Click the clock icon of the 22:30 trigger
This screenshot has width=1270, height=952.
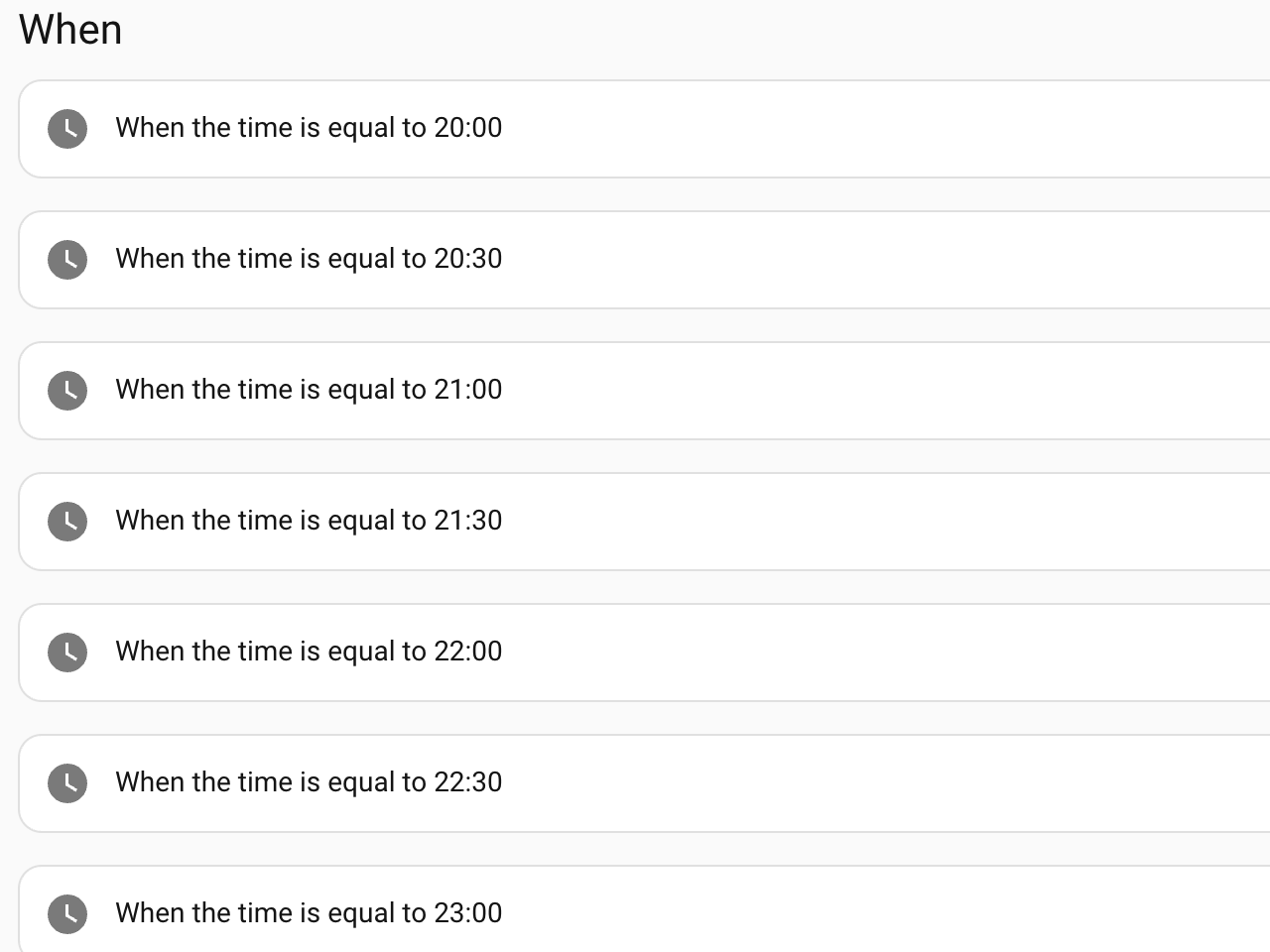point(67,783)
